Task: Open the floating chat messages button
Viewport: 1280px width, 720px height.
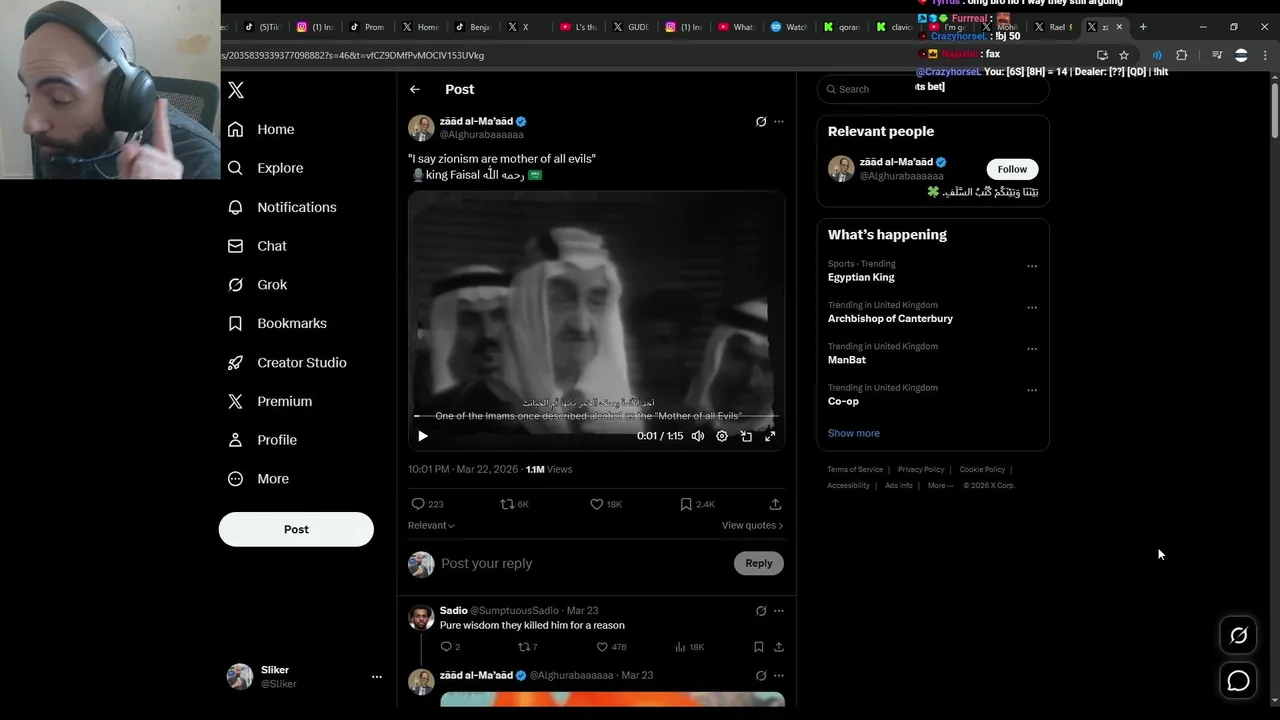Action: (1238, 681)
